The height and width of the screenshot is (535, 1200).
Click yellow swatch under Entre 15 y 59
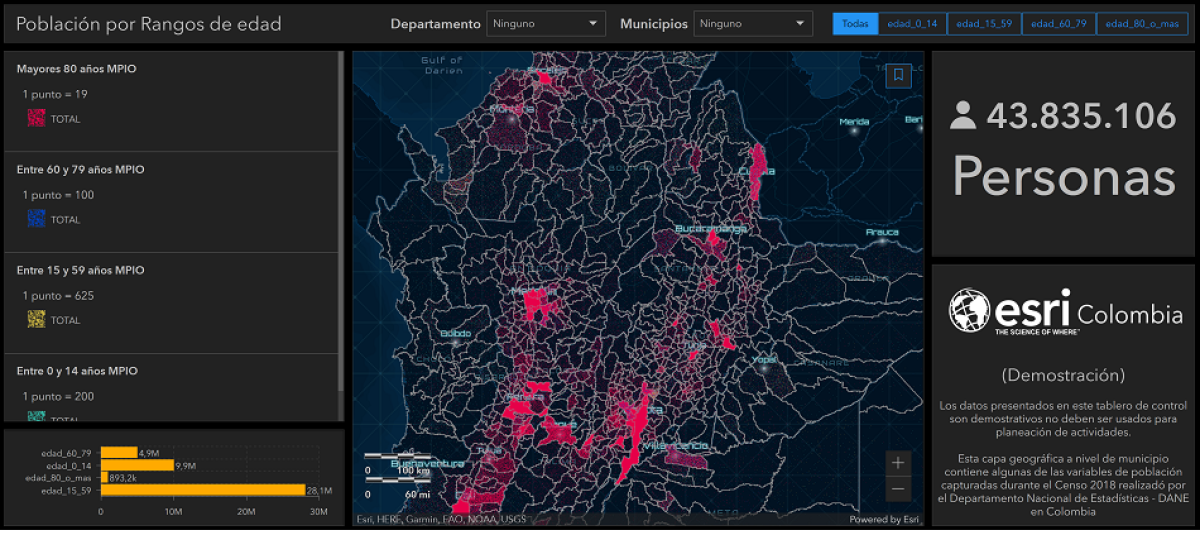tap(37, 320)
